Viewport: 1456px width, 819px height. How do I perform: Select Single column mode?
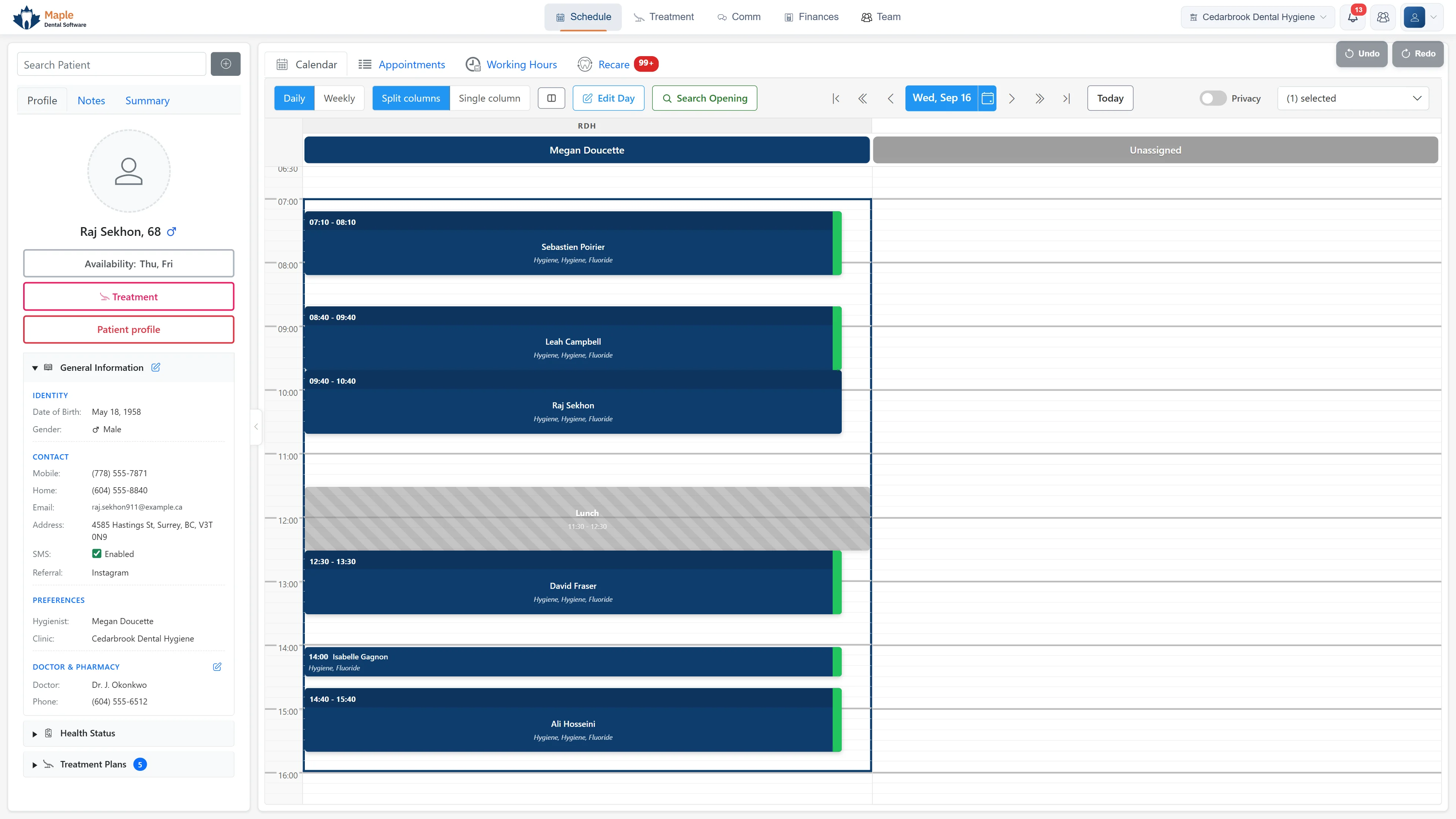[490, 98]
